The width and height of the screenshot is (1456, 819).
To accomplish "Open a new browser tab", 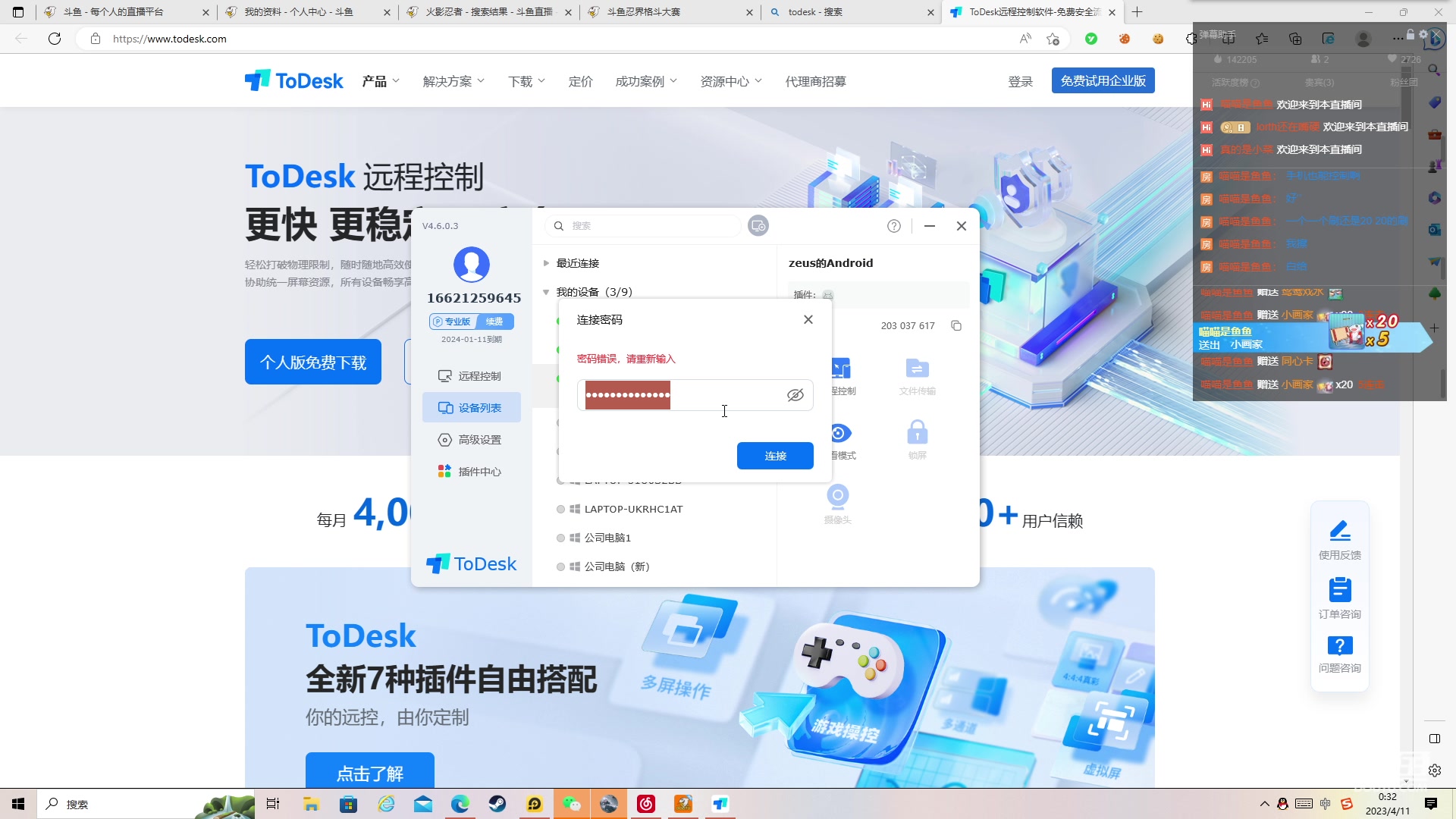I will pos(1137,12).
